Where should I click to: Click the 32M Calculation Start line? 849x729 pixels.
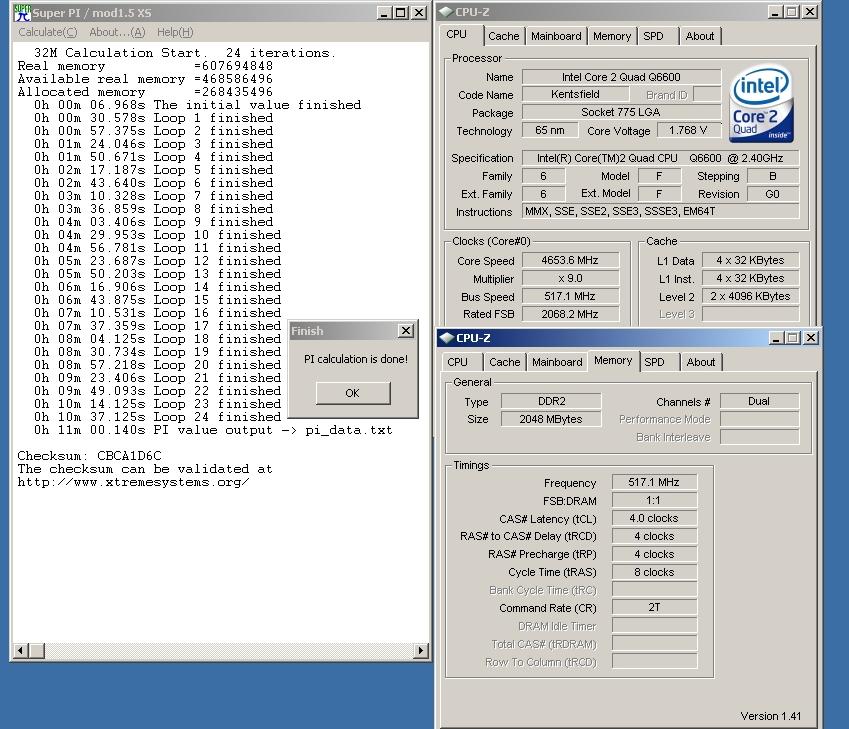(x=185, y=53)
